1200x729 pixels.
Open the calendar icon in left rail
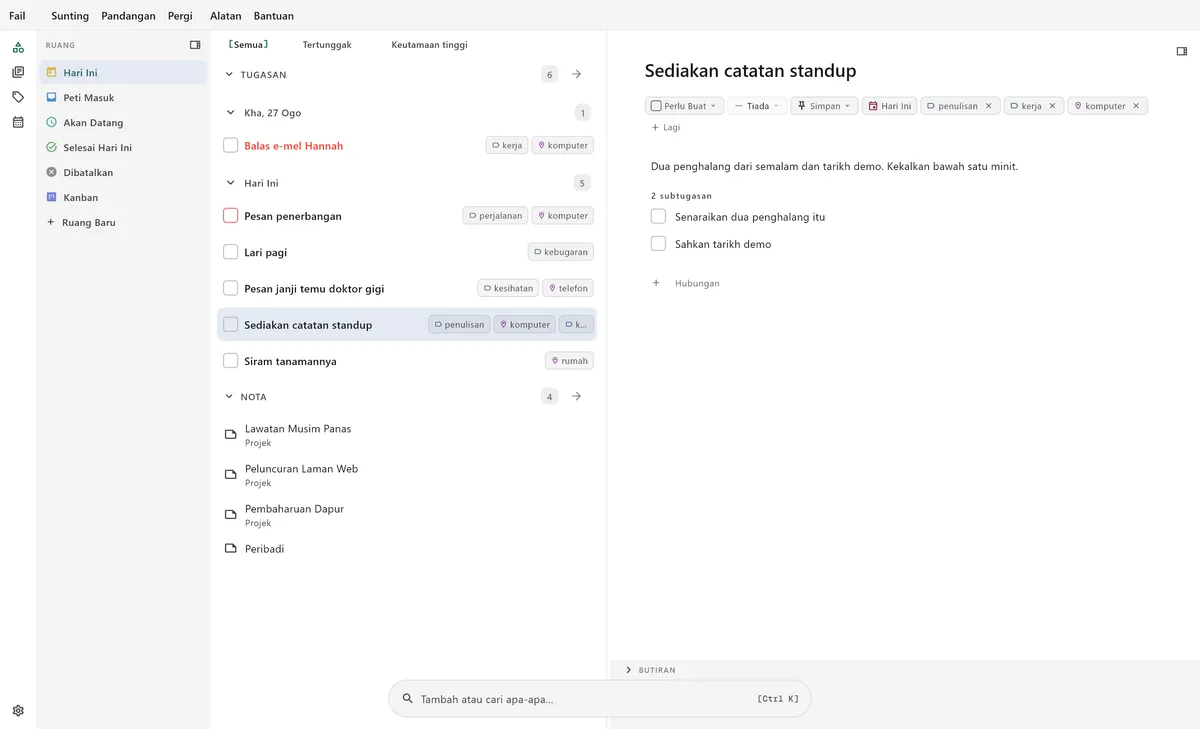tap(18, 122)
